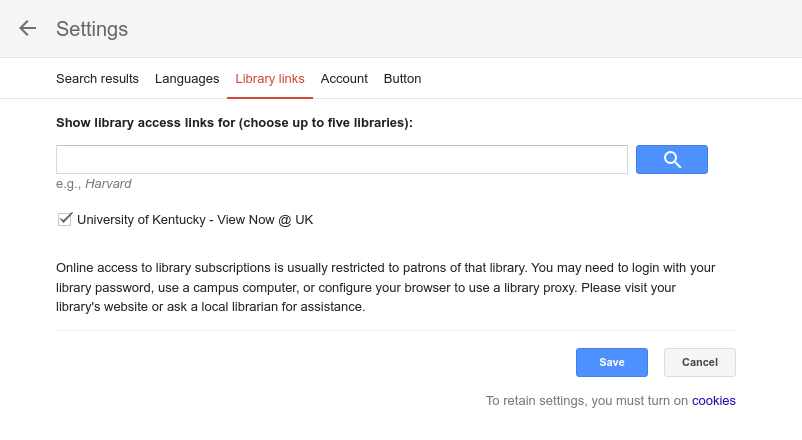Go to the Account tab
Screen dimensions: 802x440
pos(344,79)
